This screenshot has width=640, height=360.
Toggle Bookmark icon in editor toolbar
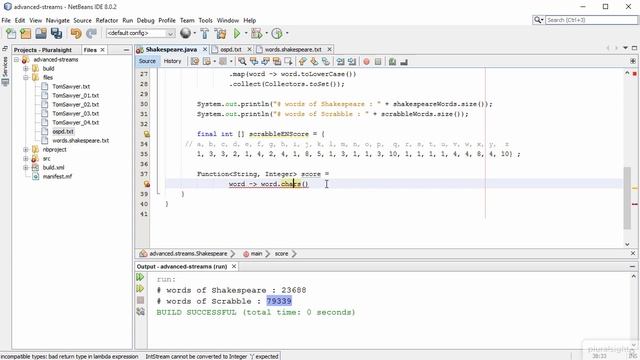click(x=326, y=62)
